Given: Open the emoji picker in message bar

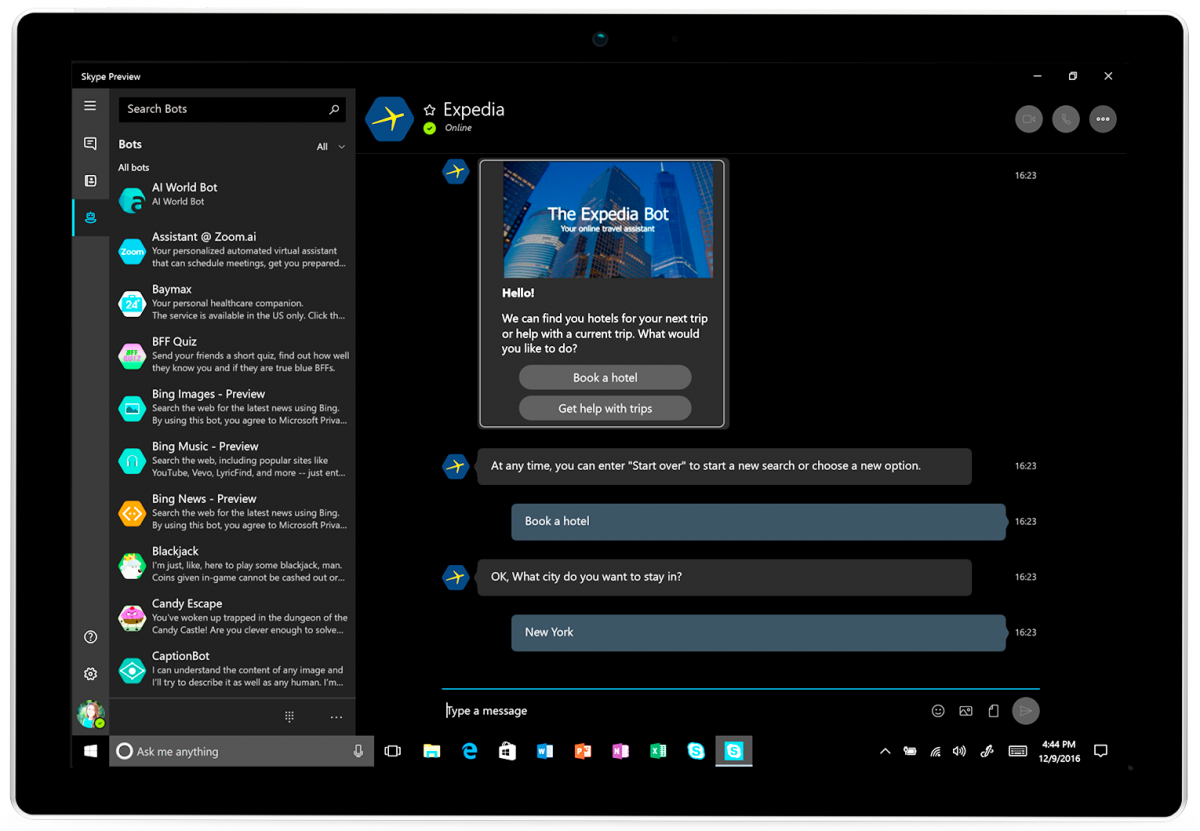Looking at the screenshot, I should pos(938,711).
